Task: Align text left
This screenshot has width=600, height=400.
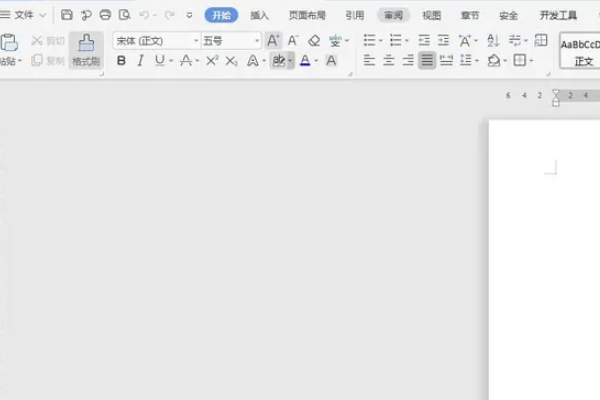Action: coord(369,60)
